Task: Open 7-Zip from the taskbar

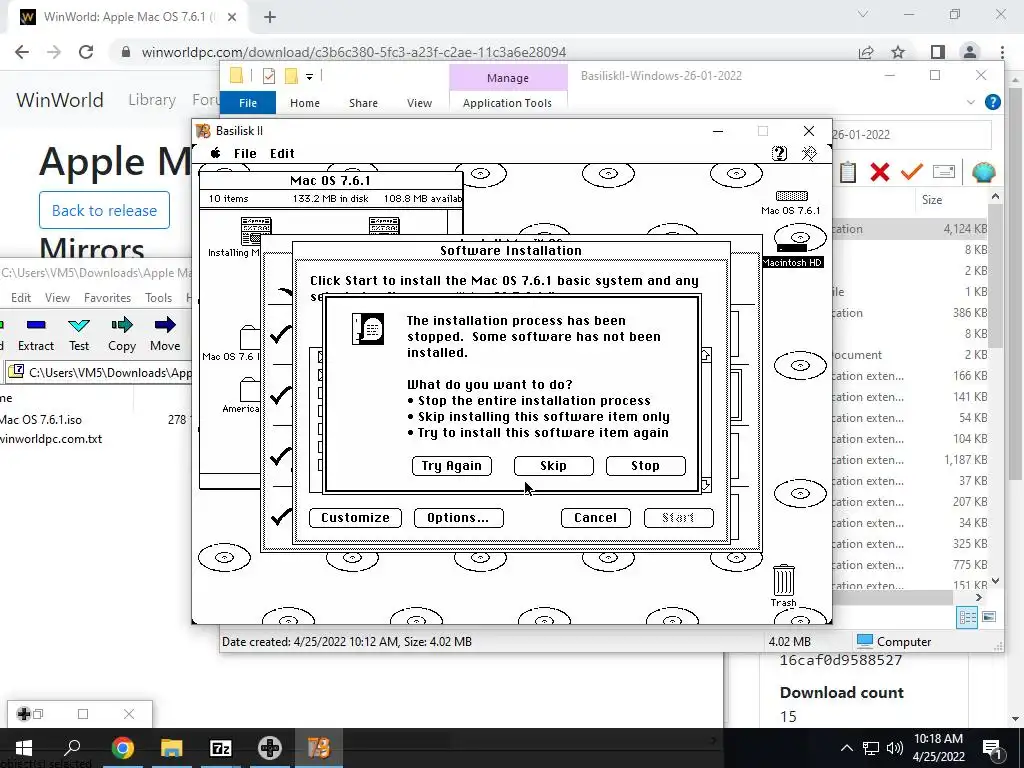Action: click(x=221, y=748)
